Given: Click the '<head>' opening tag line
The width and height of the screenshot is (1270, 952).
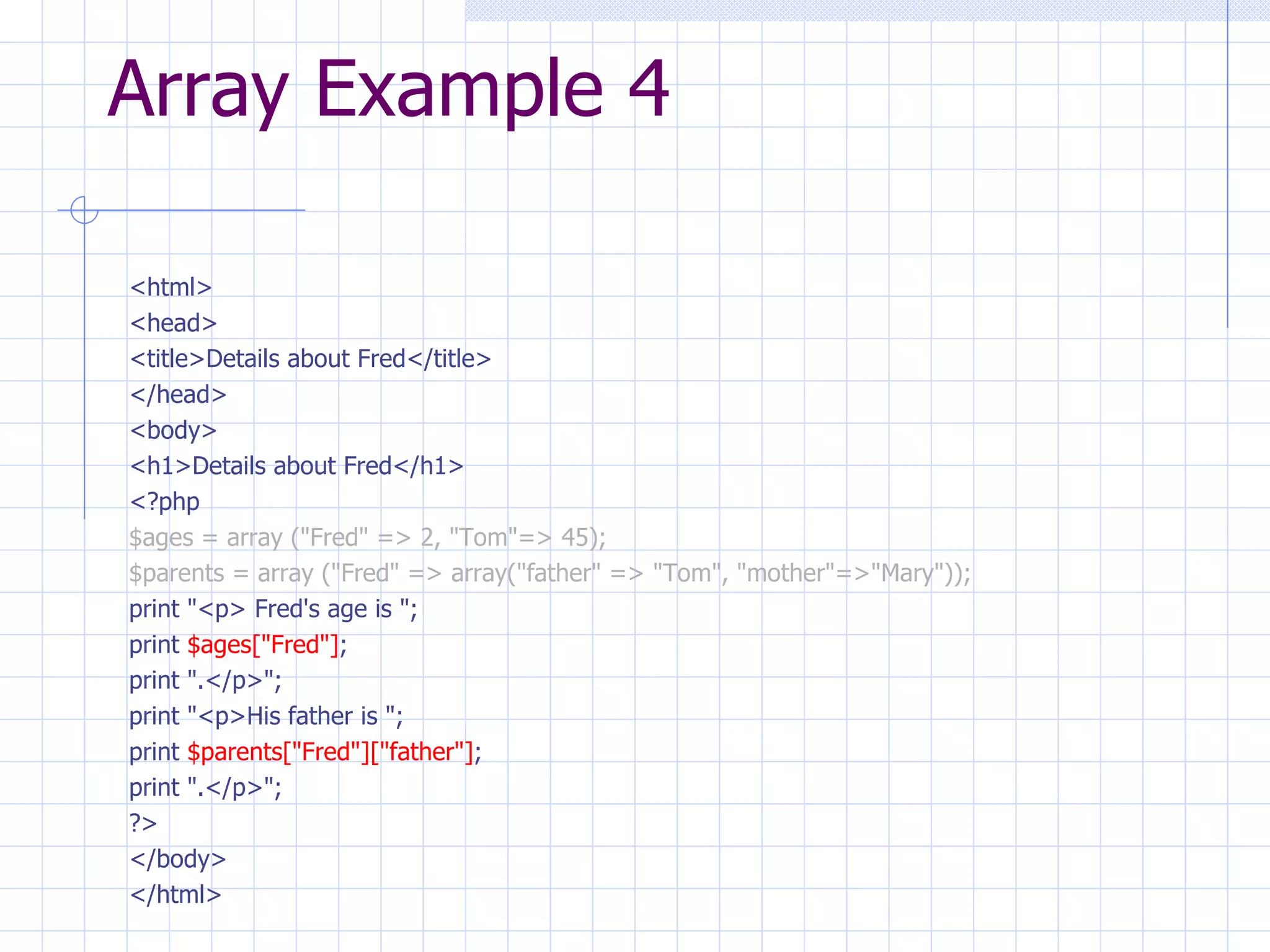Looking at the screenshot, I should pos(173,323).
